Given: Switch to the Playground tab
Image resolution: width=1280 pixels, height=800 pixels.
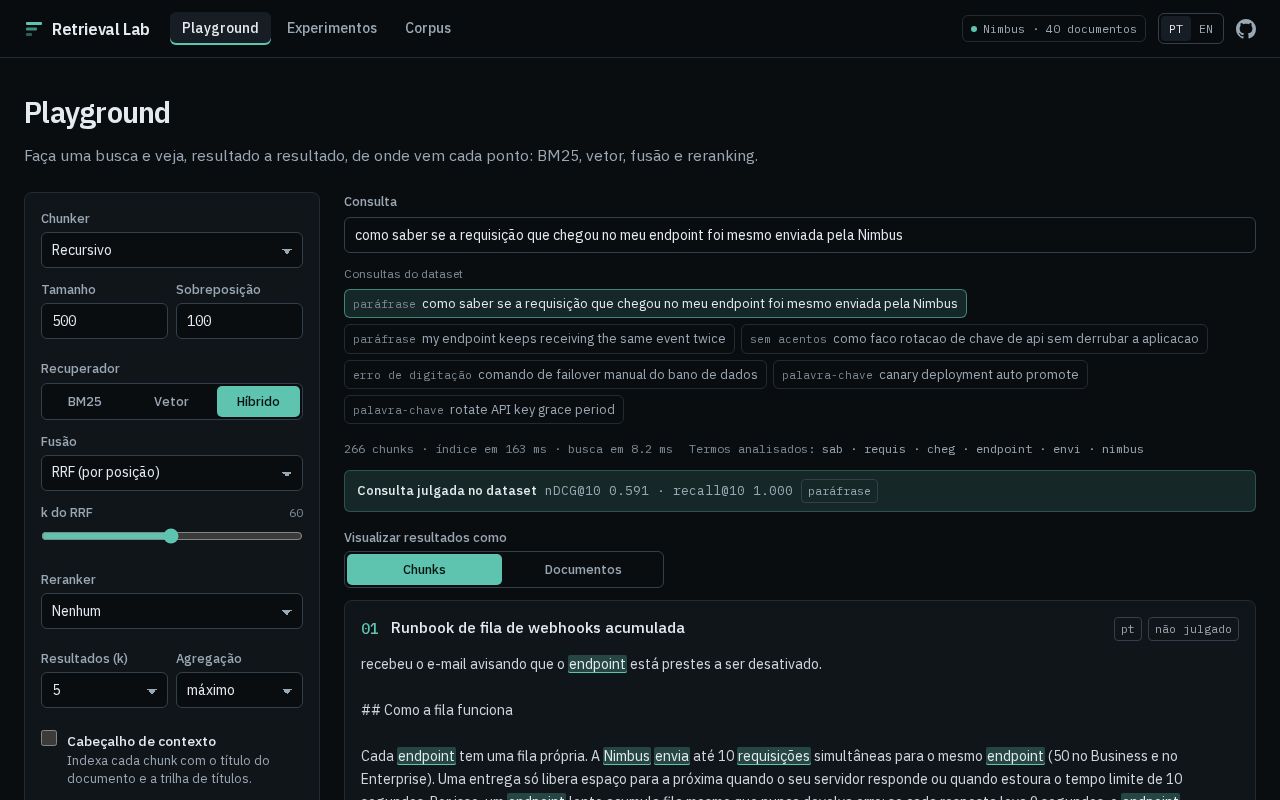Looking at the screenshot, I should click(220, 28).
